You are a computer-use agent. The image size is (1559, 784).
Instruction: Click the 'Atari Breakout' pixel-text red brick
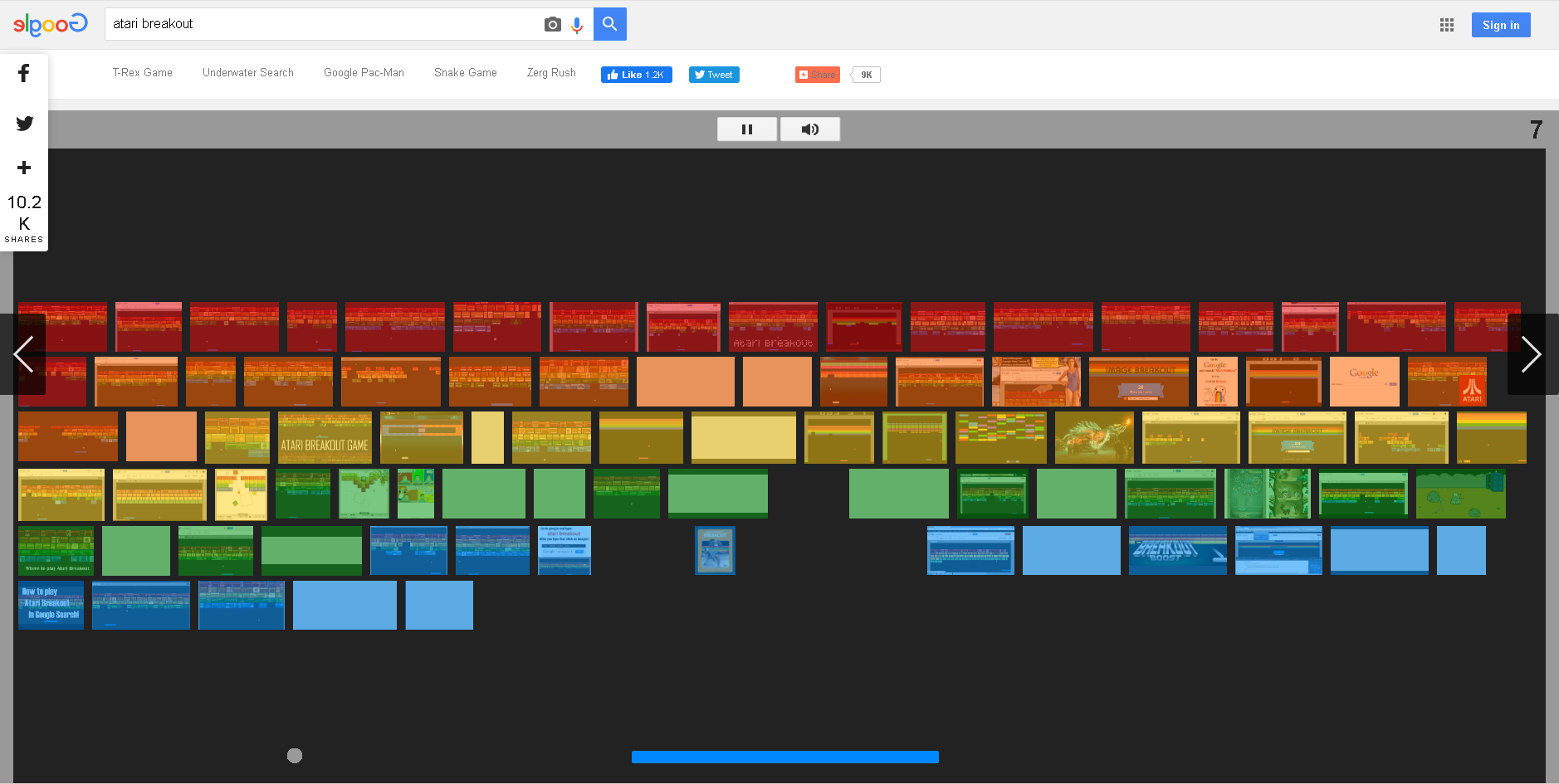[x=773, y=327]
